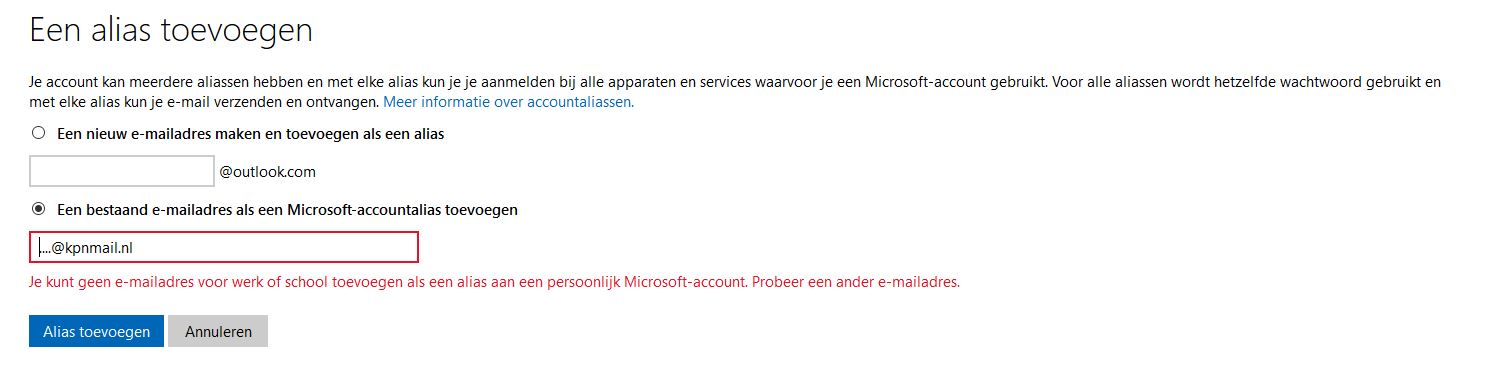The height and width of the screenshot is (382, 1485).
Task: Focus the red-bordered existing e-mail address field
Action: click(224, 247)
